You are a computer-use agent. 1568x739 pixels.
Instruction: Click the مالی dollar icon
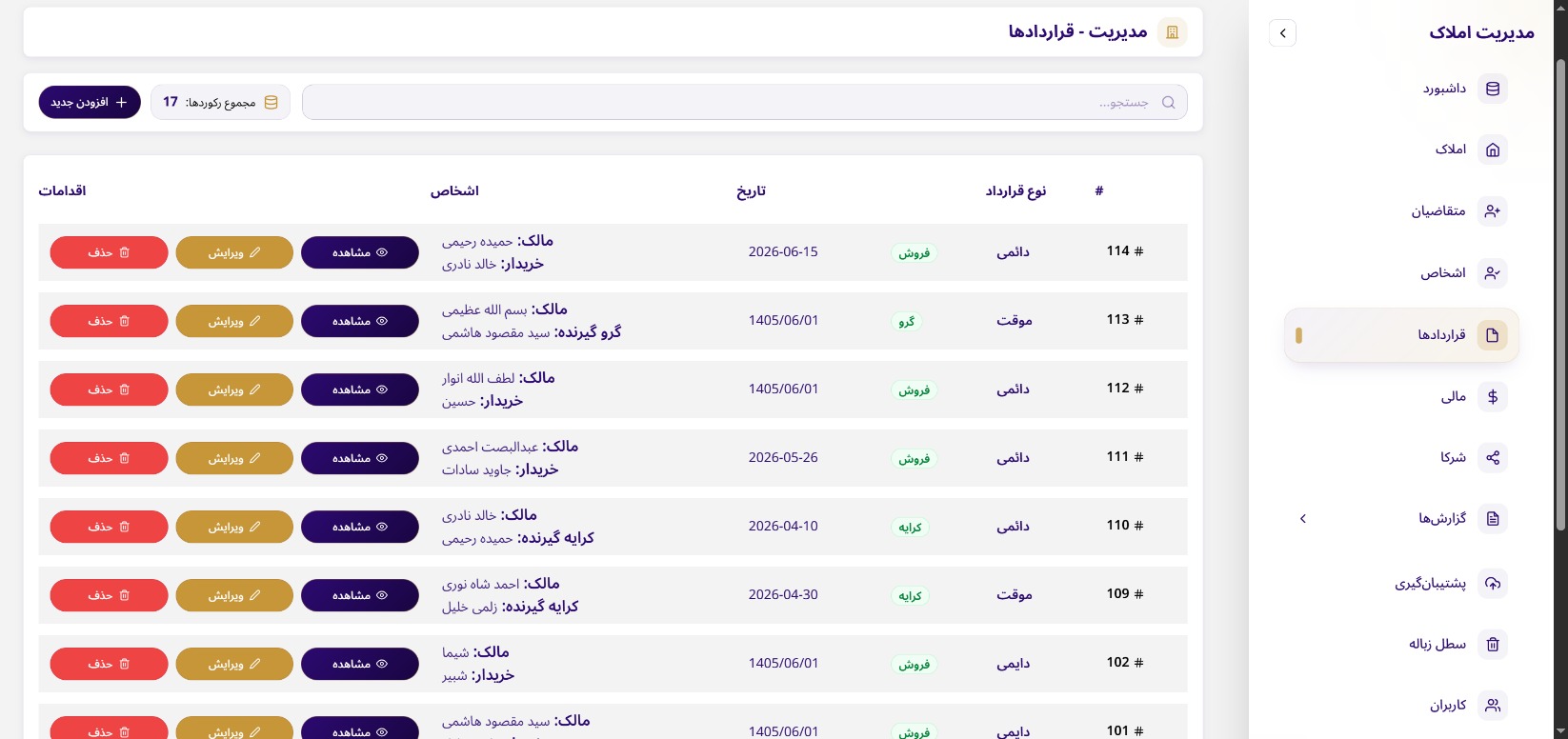pos(1493,397)
